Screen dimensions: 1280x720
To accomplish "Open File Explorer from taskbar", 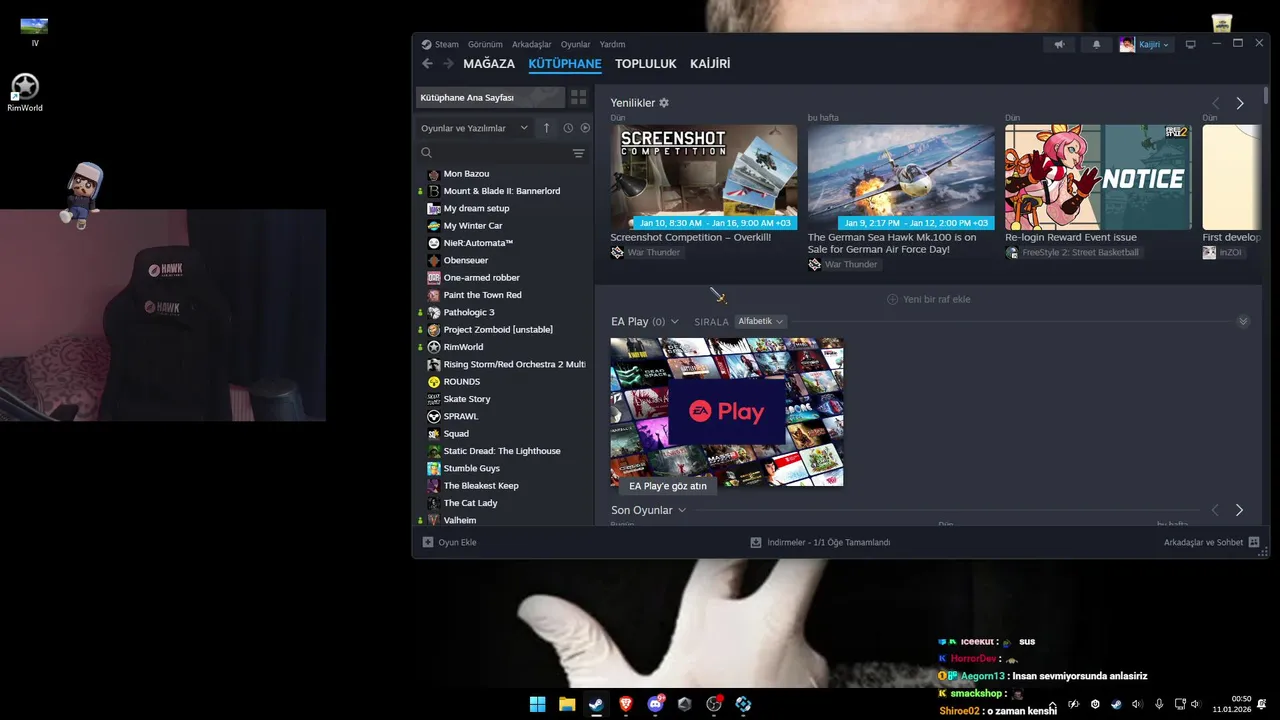I will [567, 704].
